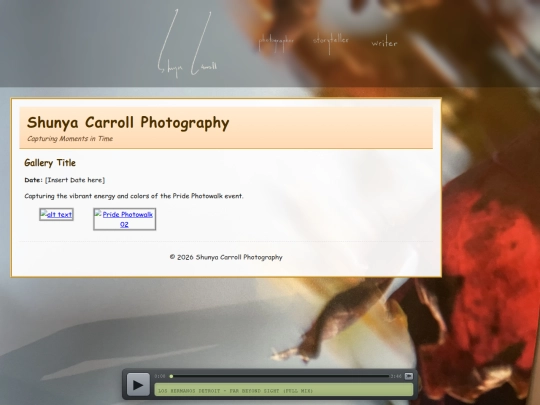
Task: Play the audio track
Action: pos(138,384)
